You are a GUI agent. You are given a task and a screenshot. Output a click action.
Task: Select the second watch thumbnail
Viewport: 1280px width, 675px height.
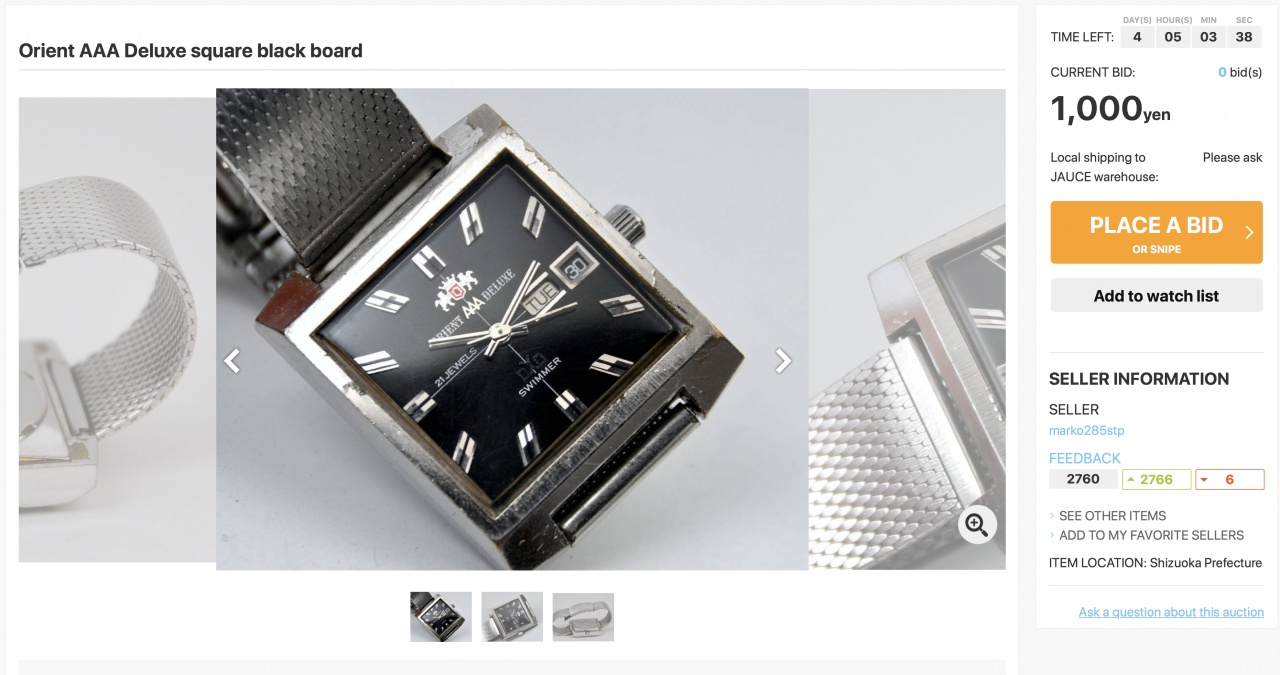[x=512, y=617]
